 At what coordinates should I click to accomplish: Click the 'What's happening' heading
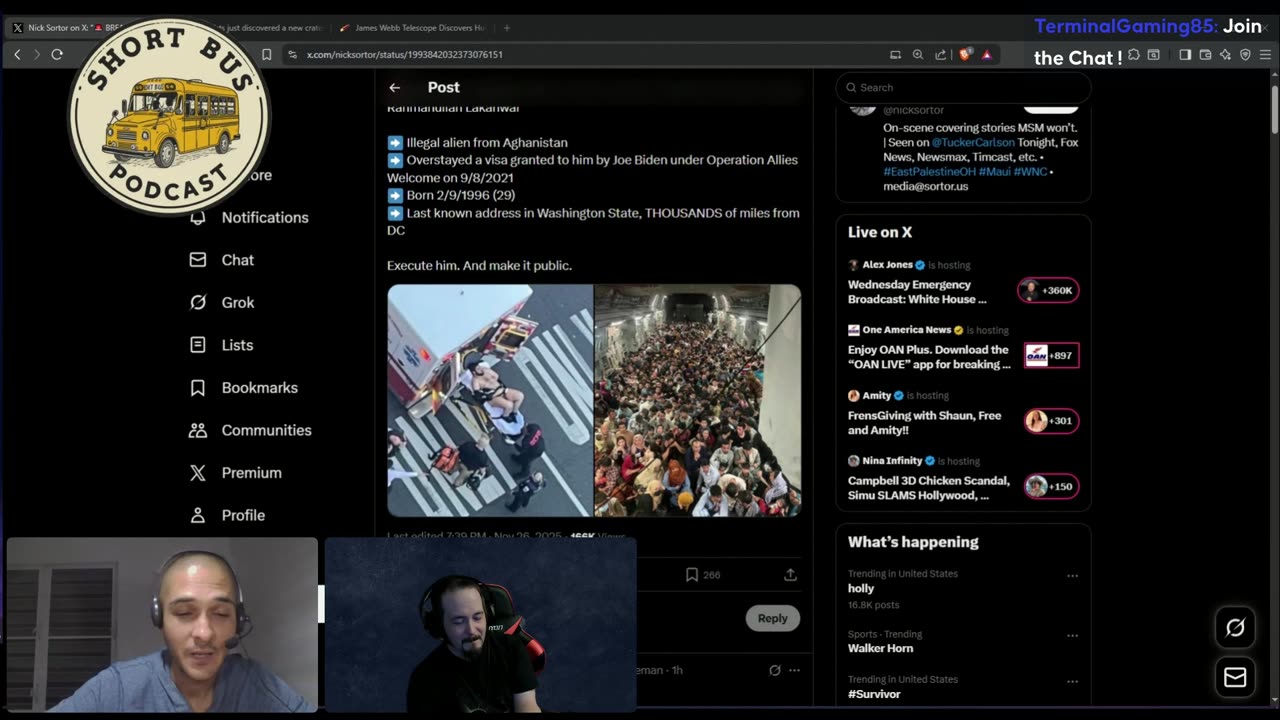click(x=913, y=542)
